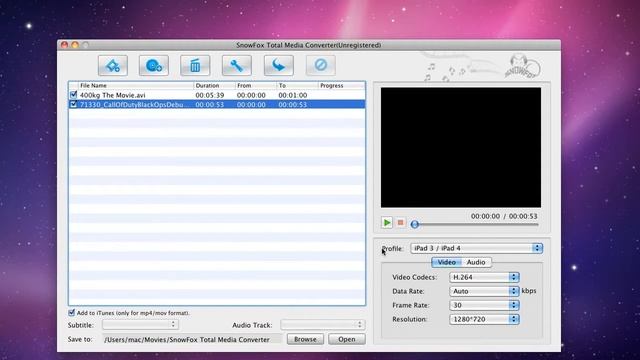Open the Video Codecs H.264 dropdown
Viewport: 640px width, 360px height.
(484, 277)
